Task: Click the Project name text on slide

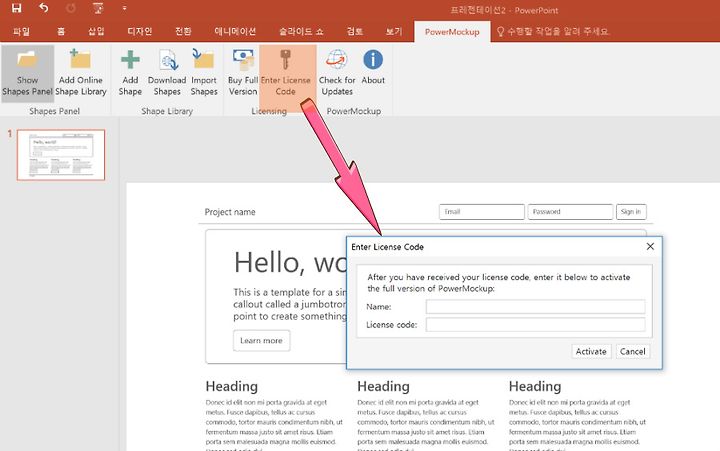Action: point(230,212)
